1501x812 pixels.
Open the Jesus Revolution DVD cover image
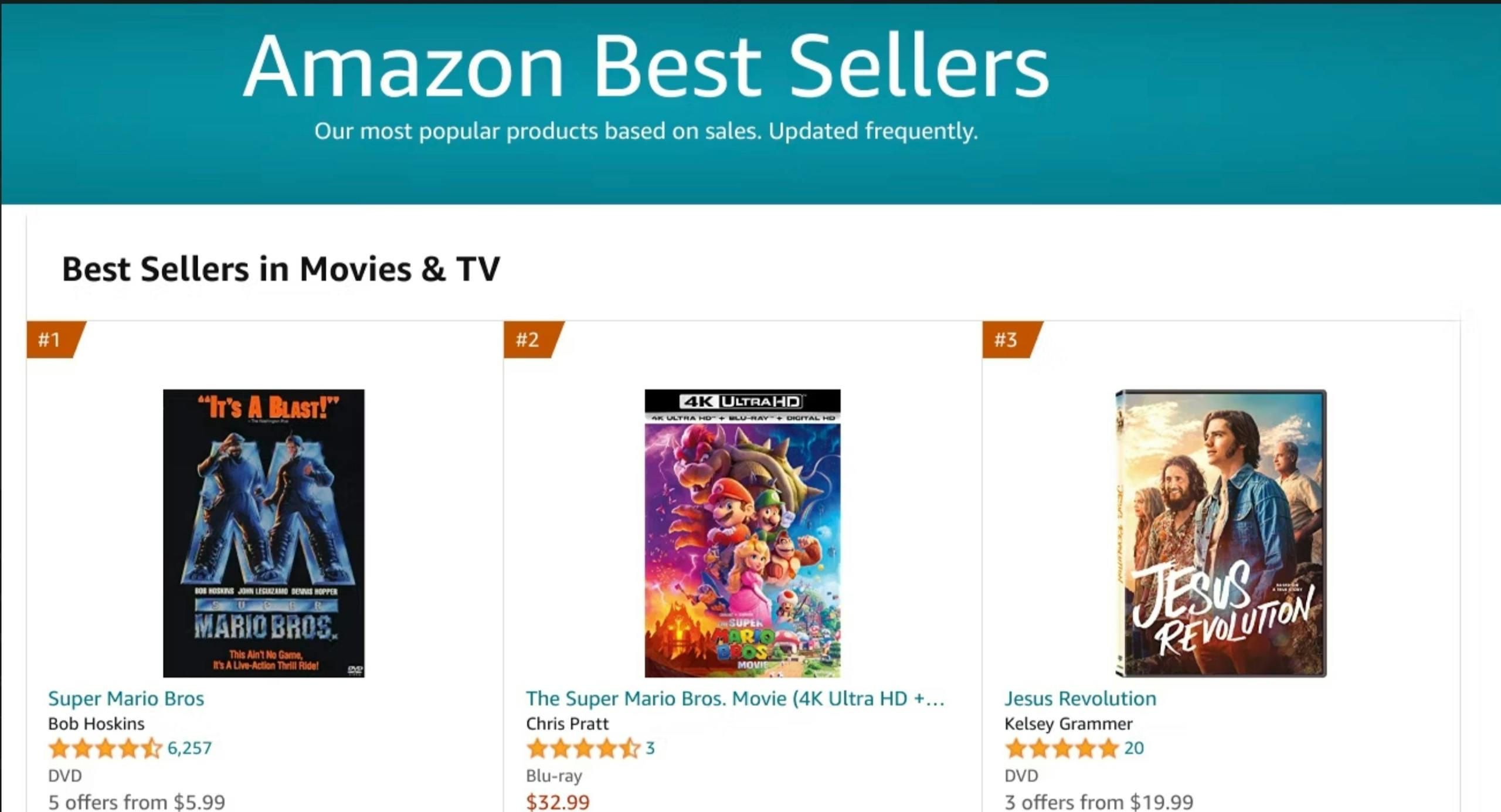1221,533
